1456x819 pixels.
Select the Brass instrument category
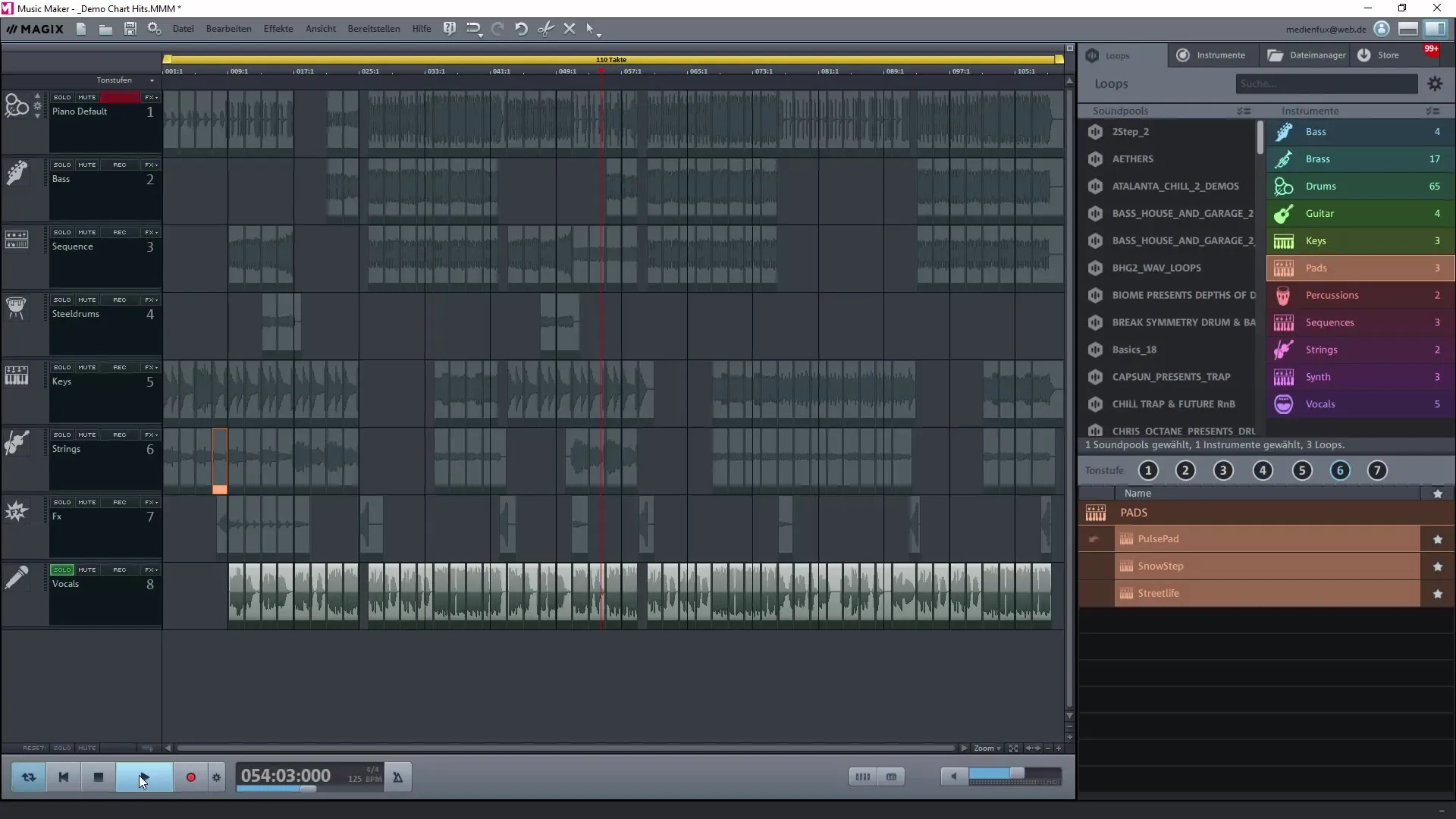[x=1360, y=159]
